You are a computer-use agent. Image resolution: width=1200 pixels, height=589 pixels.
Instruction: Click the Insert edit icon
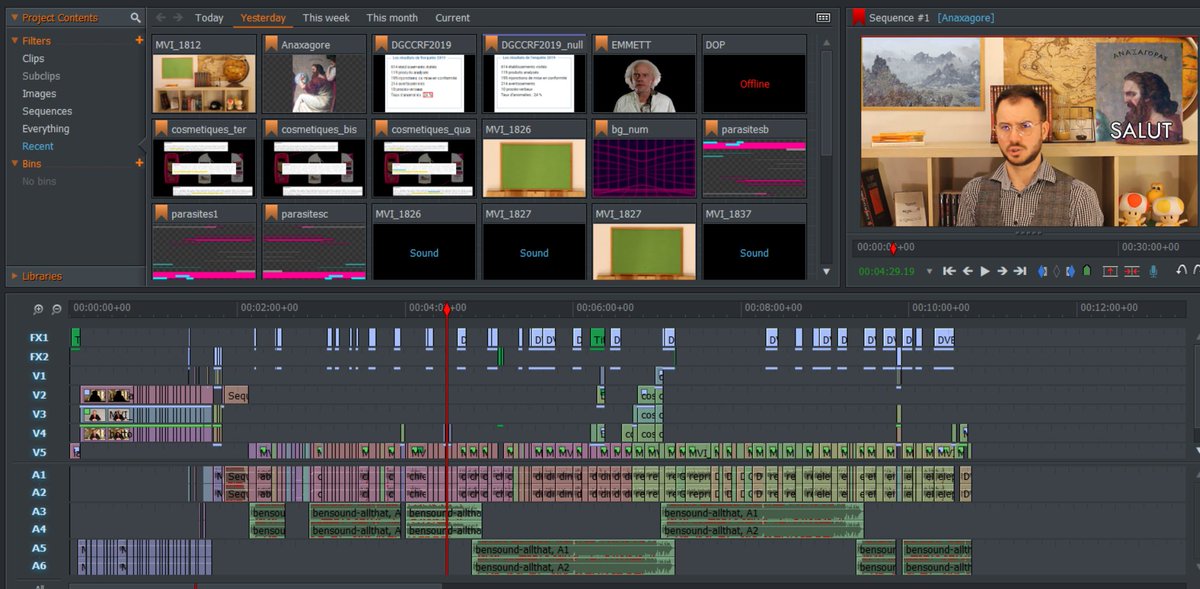pyautogui.click(x=1111, y=270)
